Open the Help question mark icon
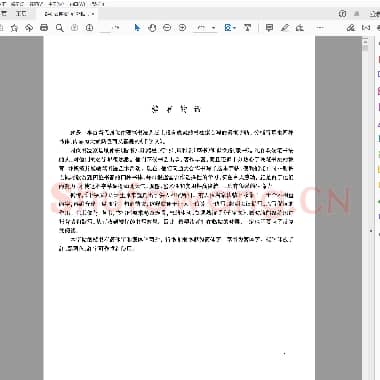This screenshot has height=380, width=380. tap(342, 14)
